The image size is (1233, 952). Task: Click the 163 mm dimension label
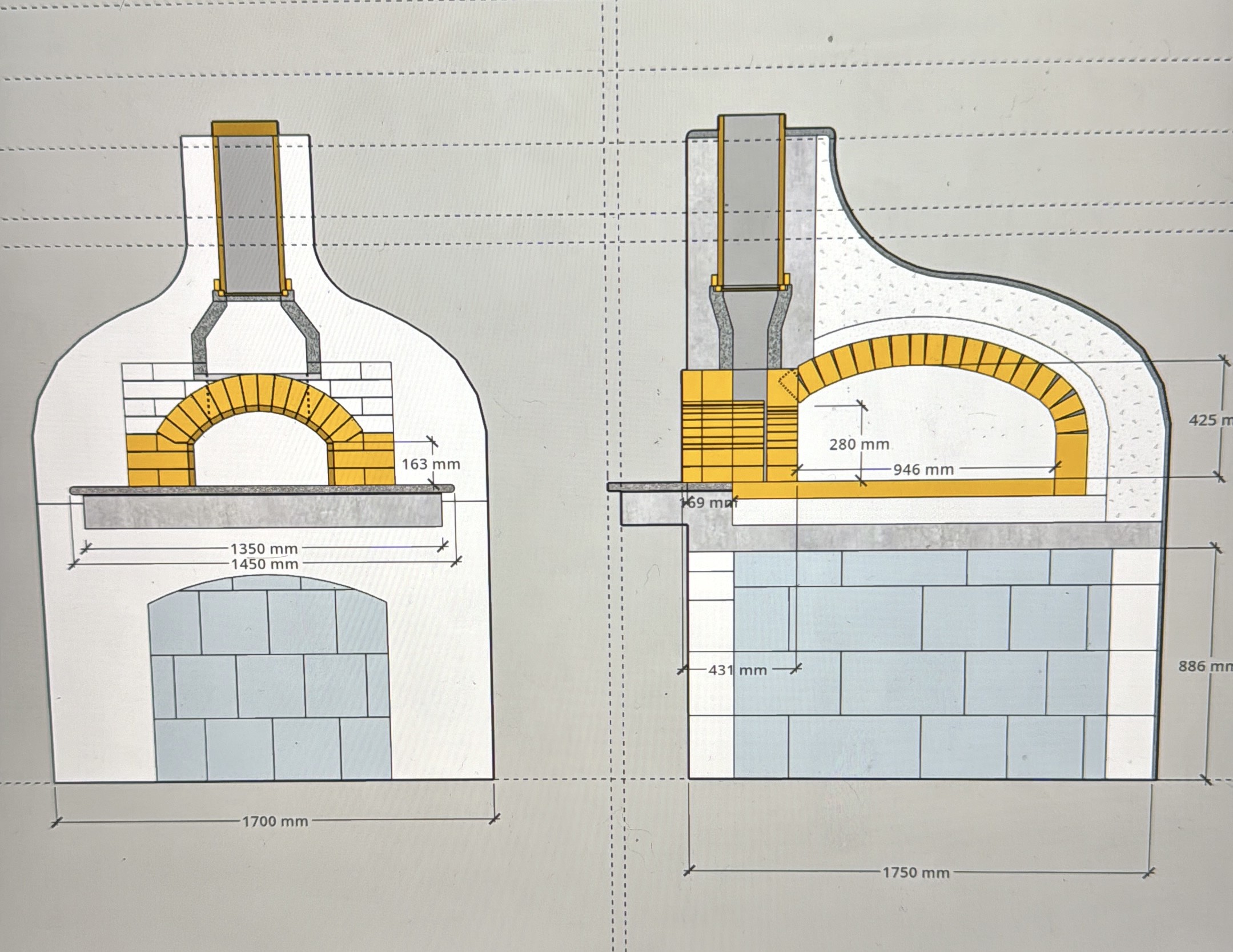point(431,464)
